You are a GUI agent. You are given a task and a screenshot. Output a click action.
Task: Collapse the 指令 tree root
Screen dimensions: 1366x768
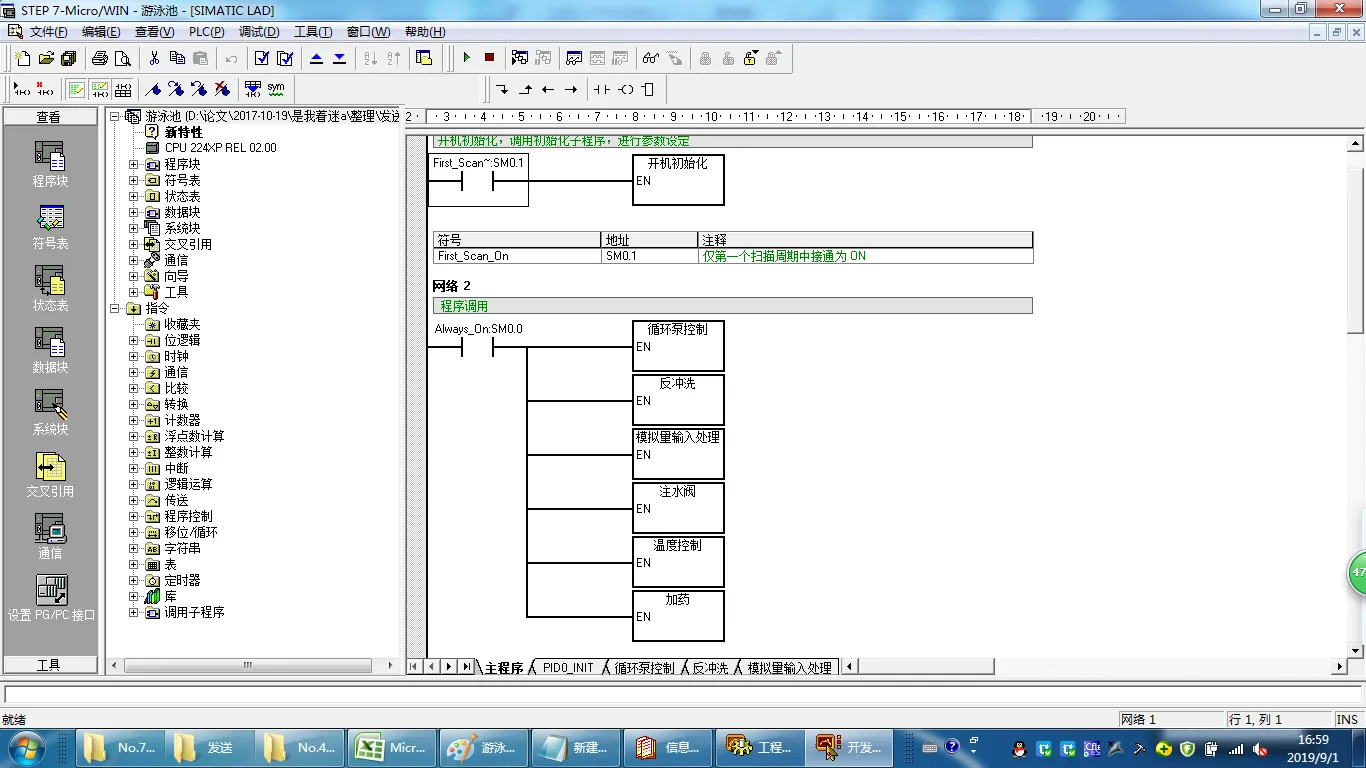tap(115, 308)
